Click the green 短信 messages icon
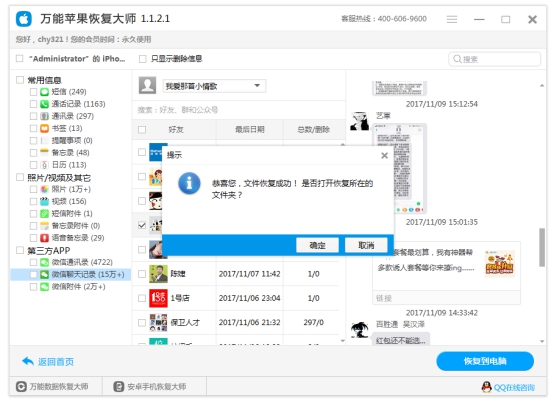Screen dimensions: 554x401 point(44,92)
